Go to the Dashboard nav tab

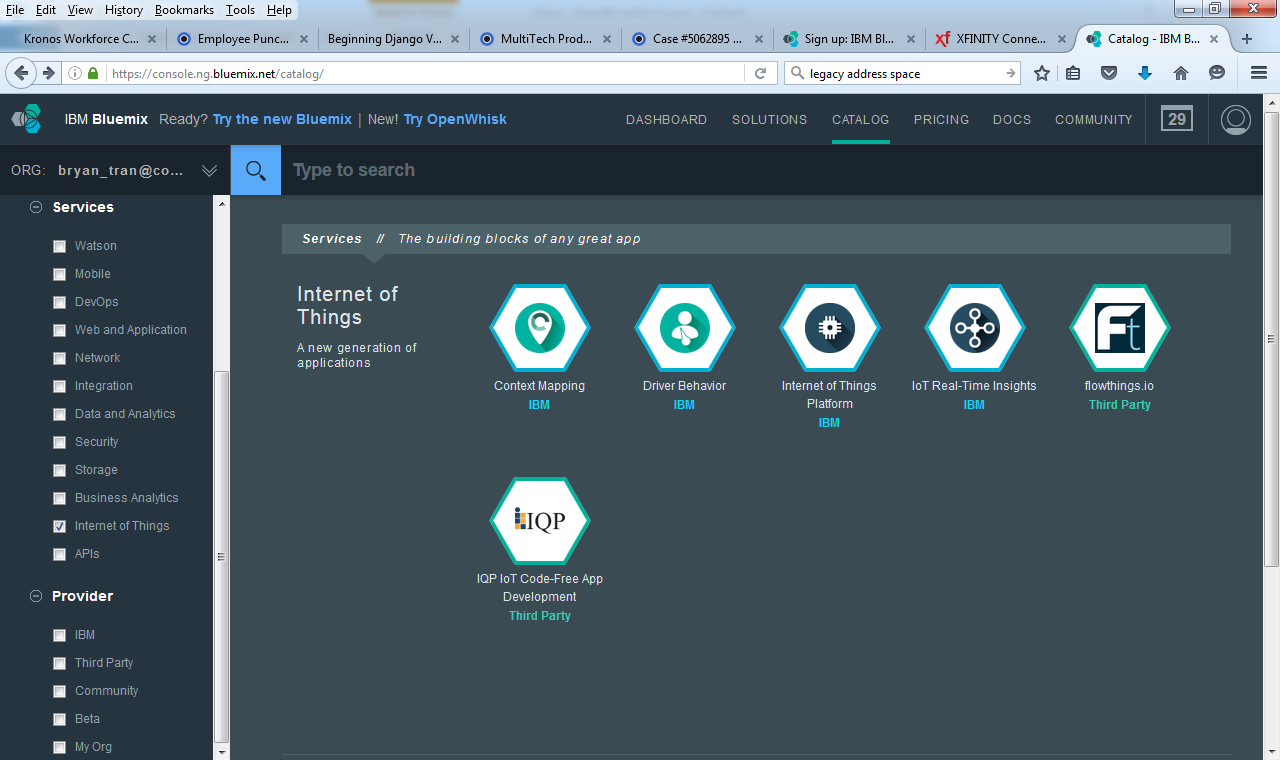(x=666, y=120)
